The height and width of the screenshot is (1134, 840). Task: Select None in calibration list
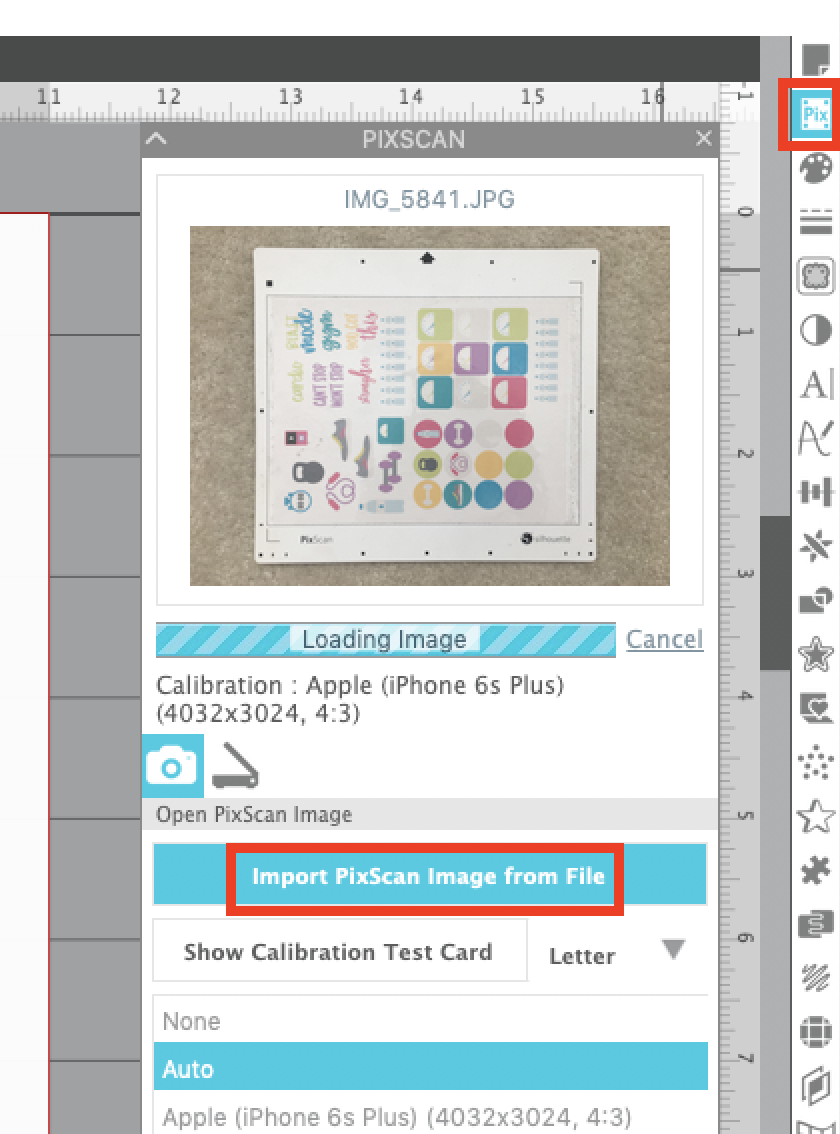pos(430,1020)
